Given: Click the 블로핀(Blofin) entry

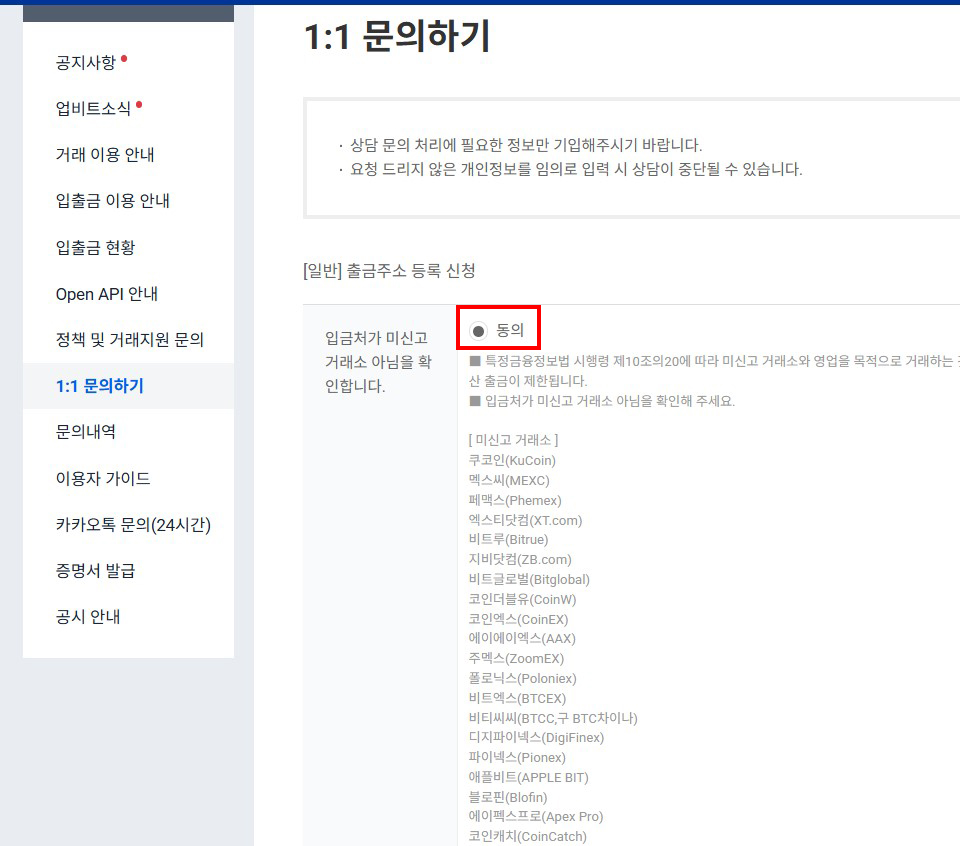Looking at the screenshot, I should tap(508, 798).
